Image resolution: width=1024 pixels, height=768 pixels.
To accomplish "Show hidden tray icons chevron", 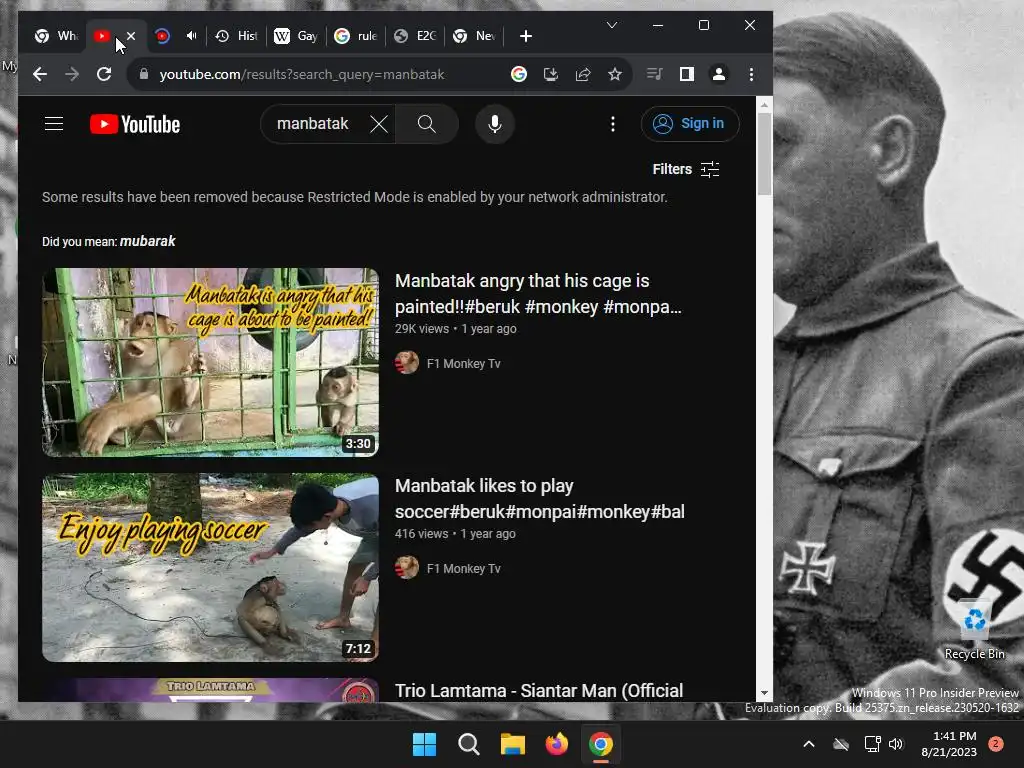I will coord(808,744).
